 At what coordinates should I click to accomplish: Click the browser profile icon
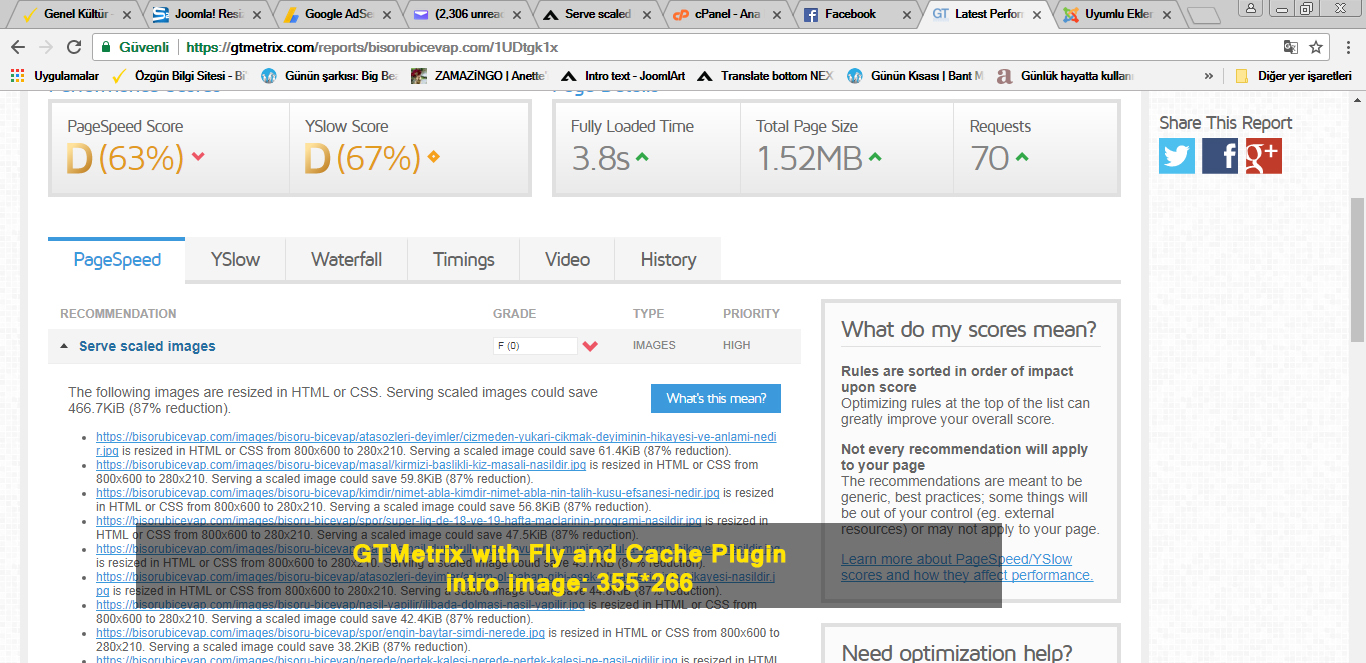pos(1251,9)
